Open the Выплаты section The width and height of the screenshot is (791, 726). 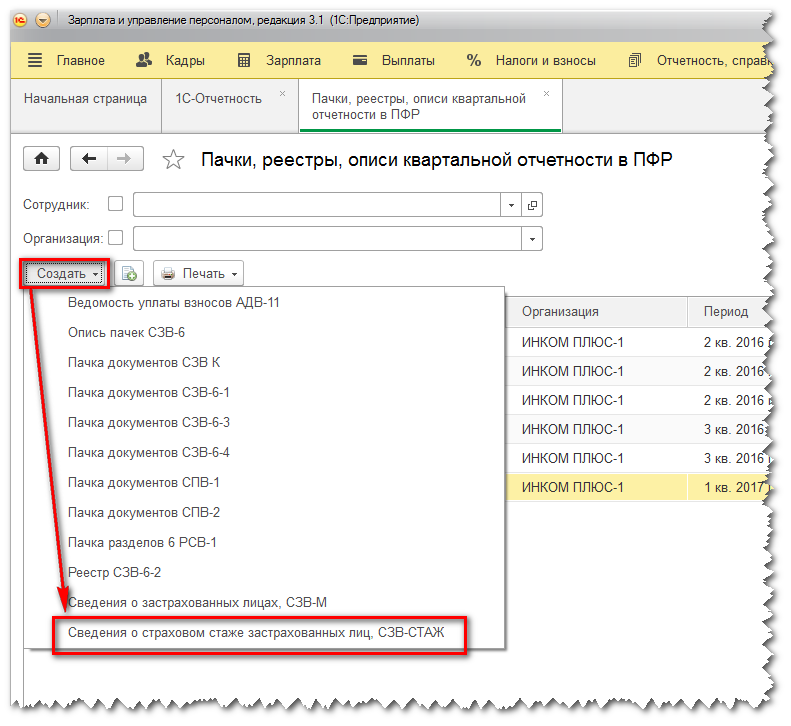click(x=408, y=61)
